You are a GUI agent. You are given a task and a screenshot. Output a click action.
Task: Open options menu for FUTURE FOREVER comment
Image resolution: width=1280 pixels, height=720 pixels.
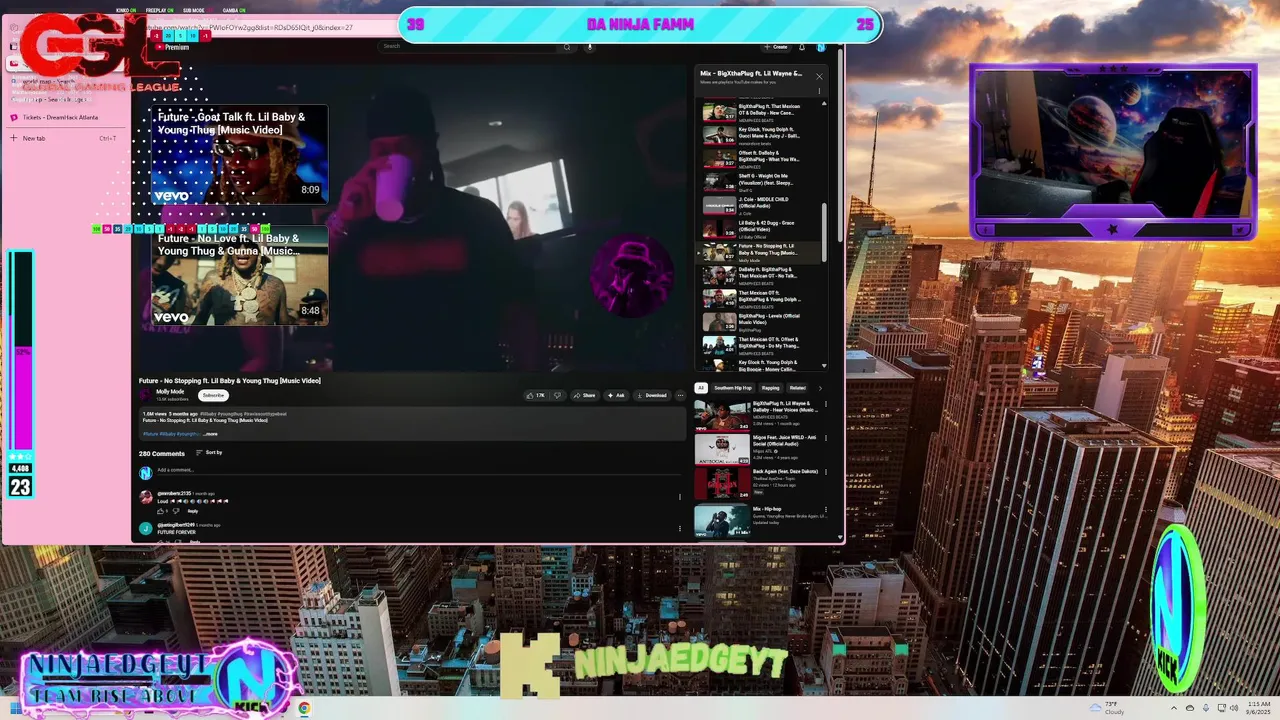tap(680, 528)
